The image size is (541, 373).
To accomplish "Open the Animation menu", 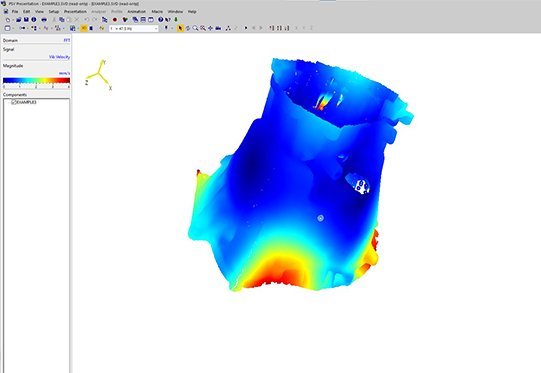I will click(x=137, y=11).
